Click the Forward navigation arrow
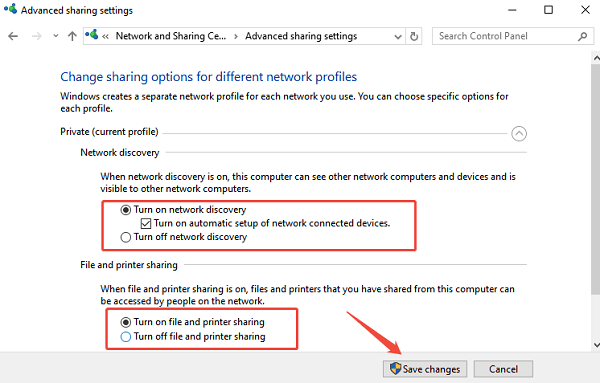 tap(37, 36)
